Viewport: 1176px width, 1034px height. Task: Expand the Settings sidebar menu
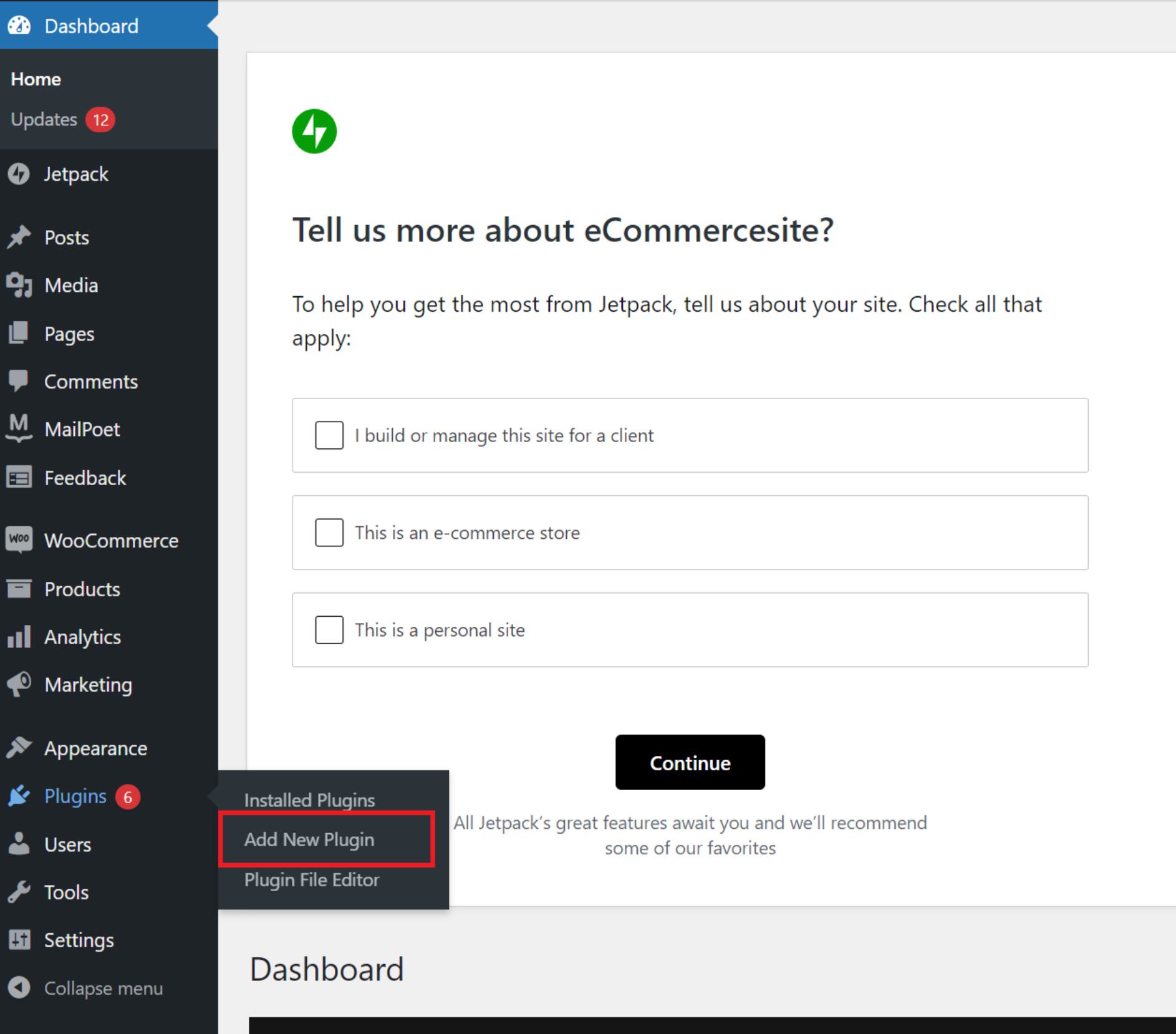[x=79, y=940]
